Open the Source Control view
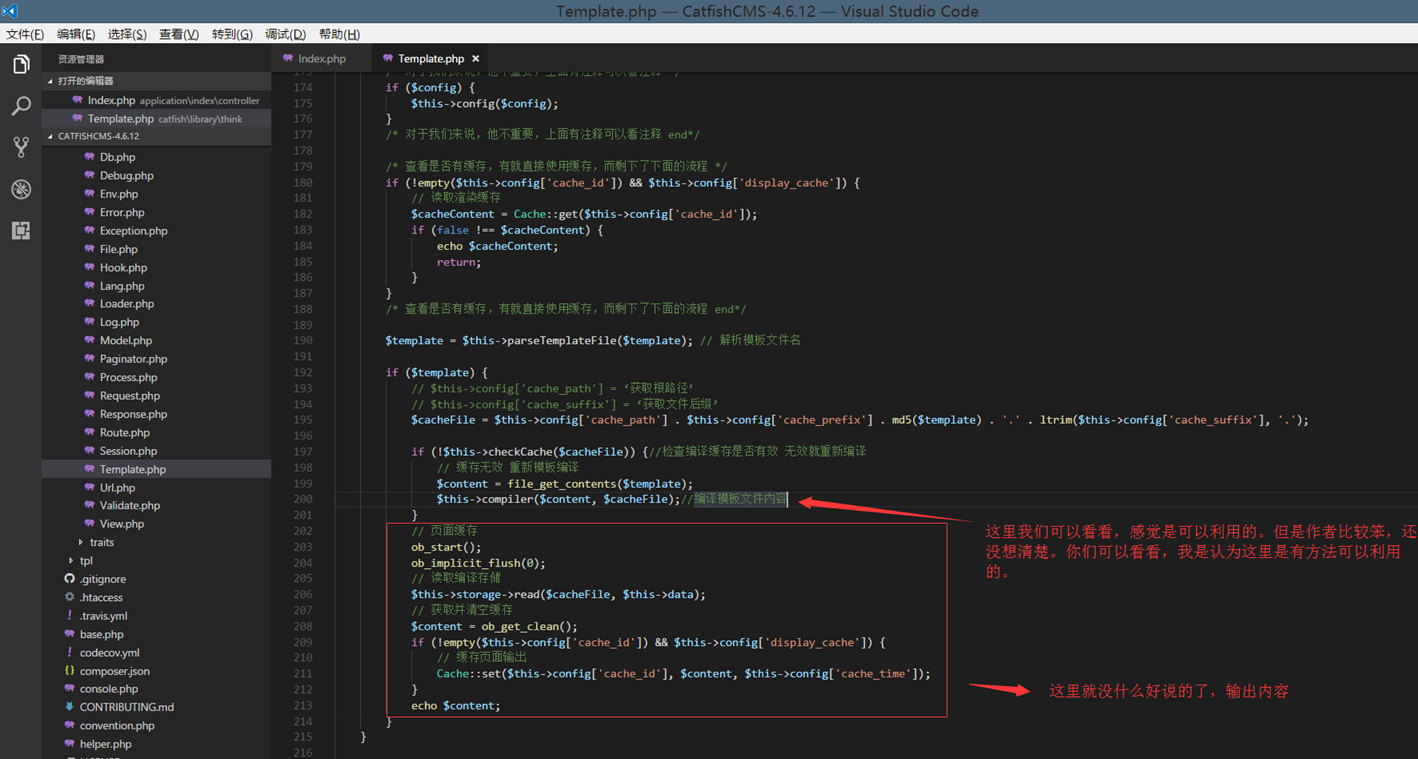Screen dimensions: 1418x759 pyautogui.click(x=21, y=148)
